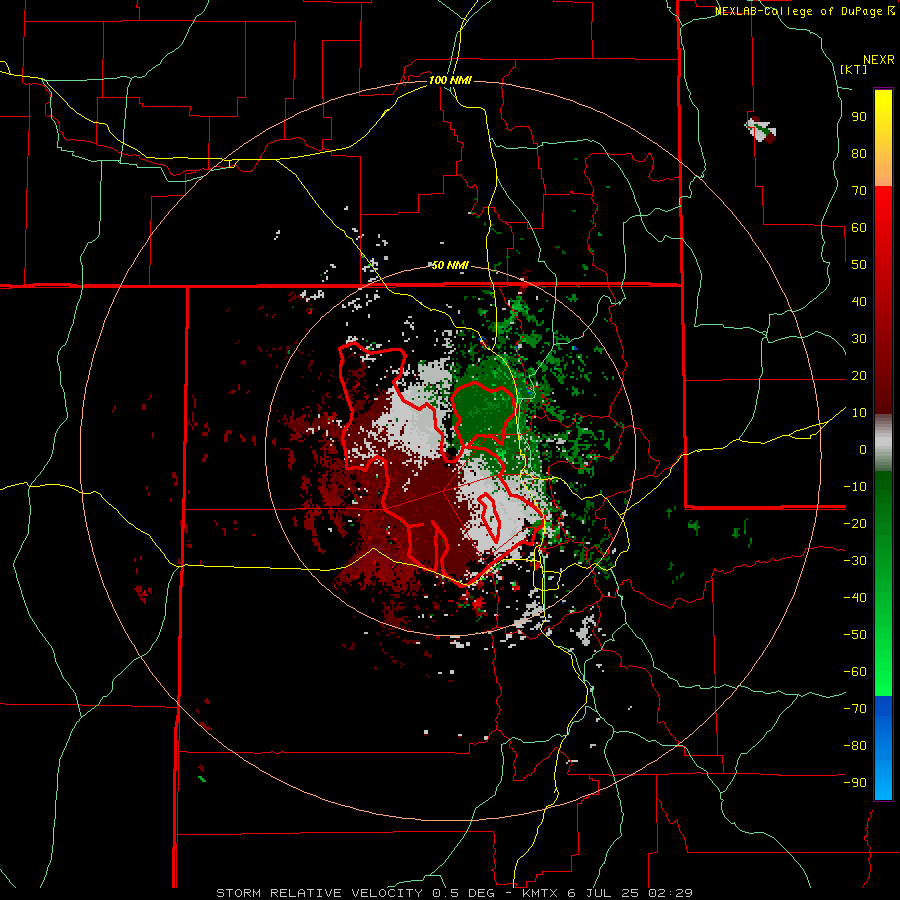Click the Storm Relative Velocity caption at the bottom
The image size is (900, 900).
click(454, 893)
